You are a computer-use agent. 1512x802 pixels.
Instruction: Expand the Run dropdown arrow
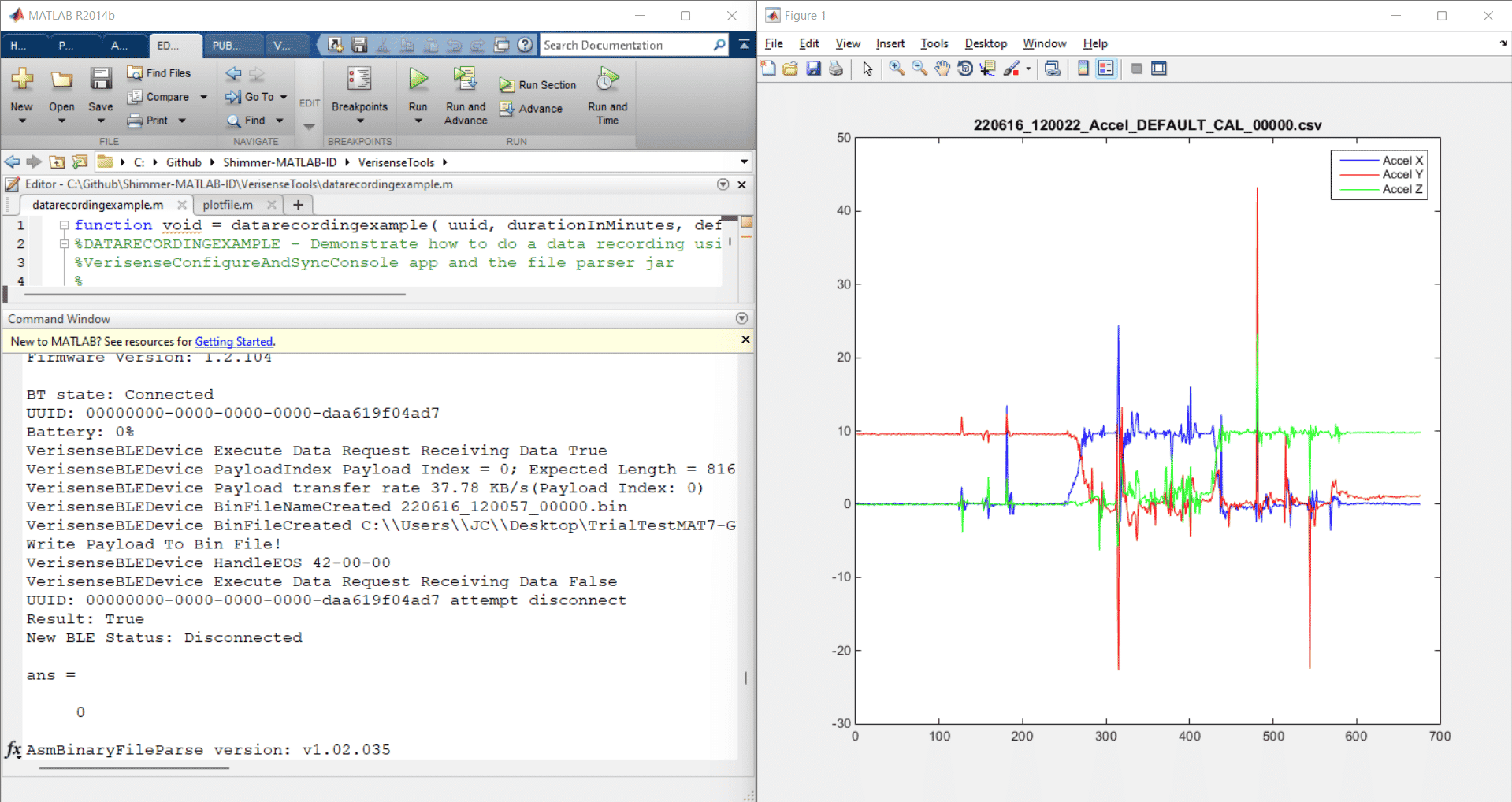click(x=418, y=121)
